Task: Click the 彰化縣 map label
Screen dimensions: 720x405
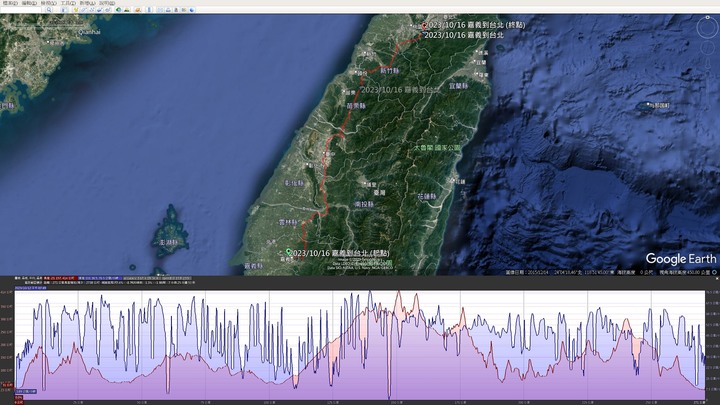Action: pos(294,183)
